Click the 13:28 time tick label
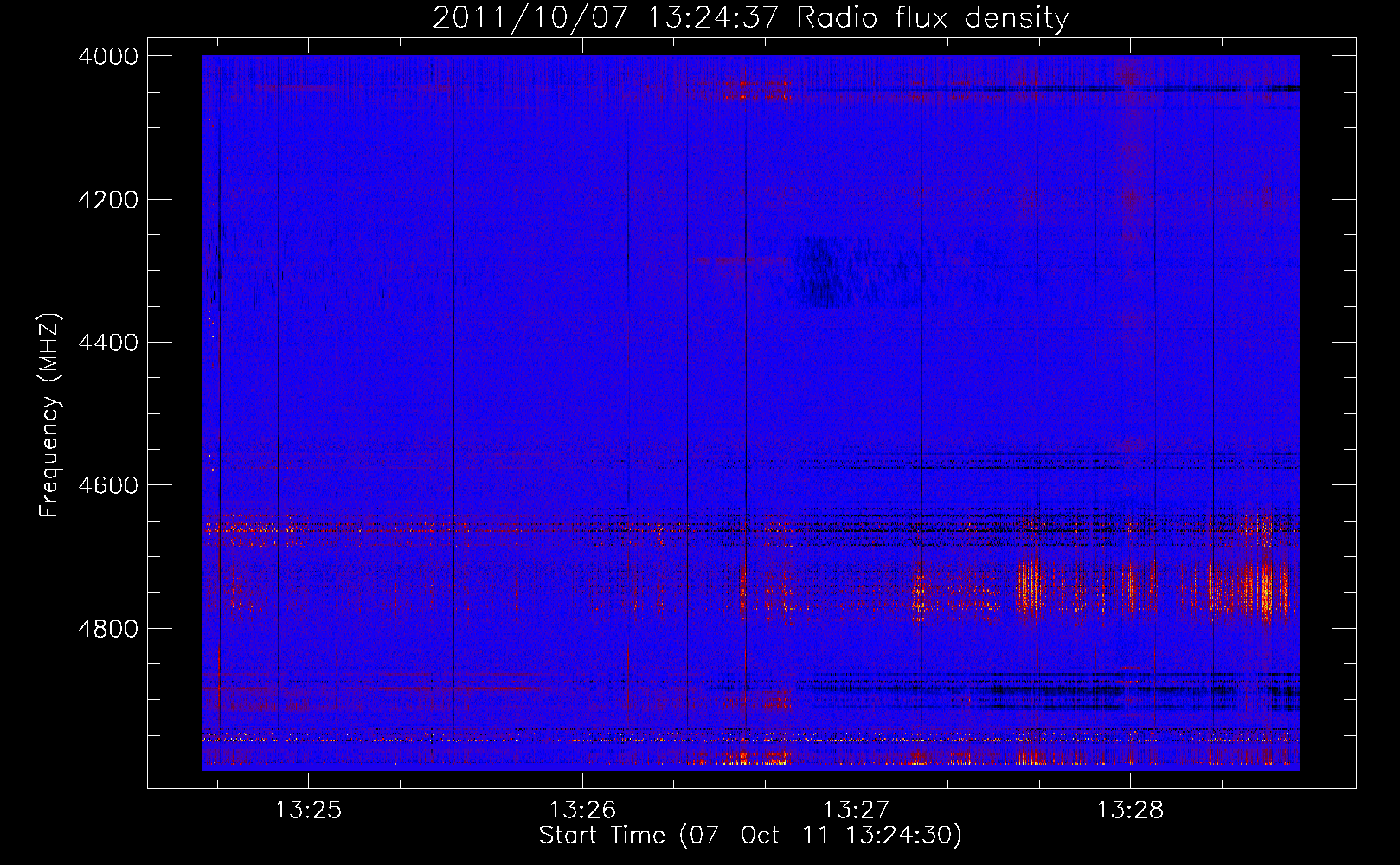This screenshot has height=865, width=1400. 1130,810
